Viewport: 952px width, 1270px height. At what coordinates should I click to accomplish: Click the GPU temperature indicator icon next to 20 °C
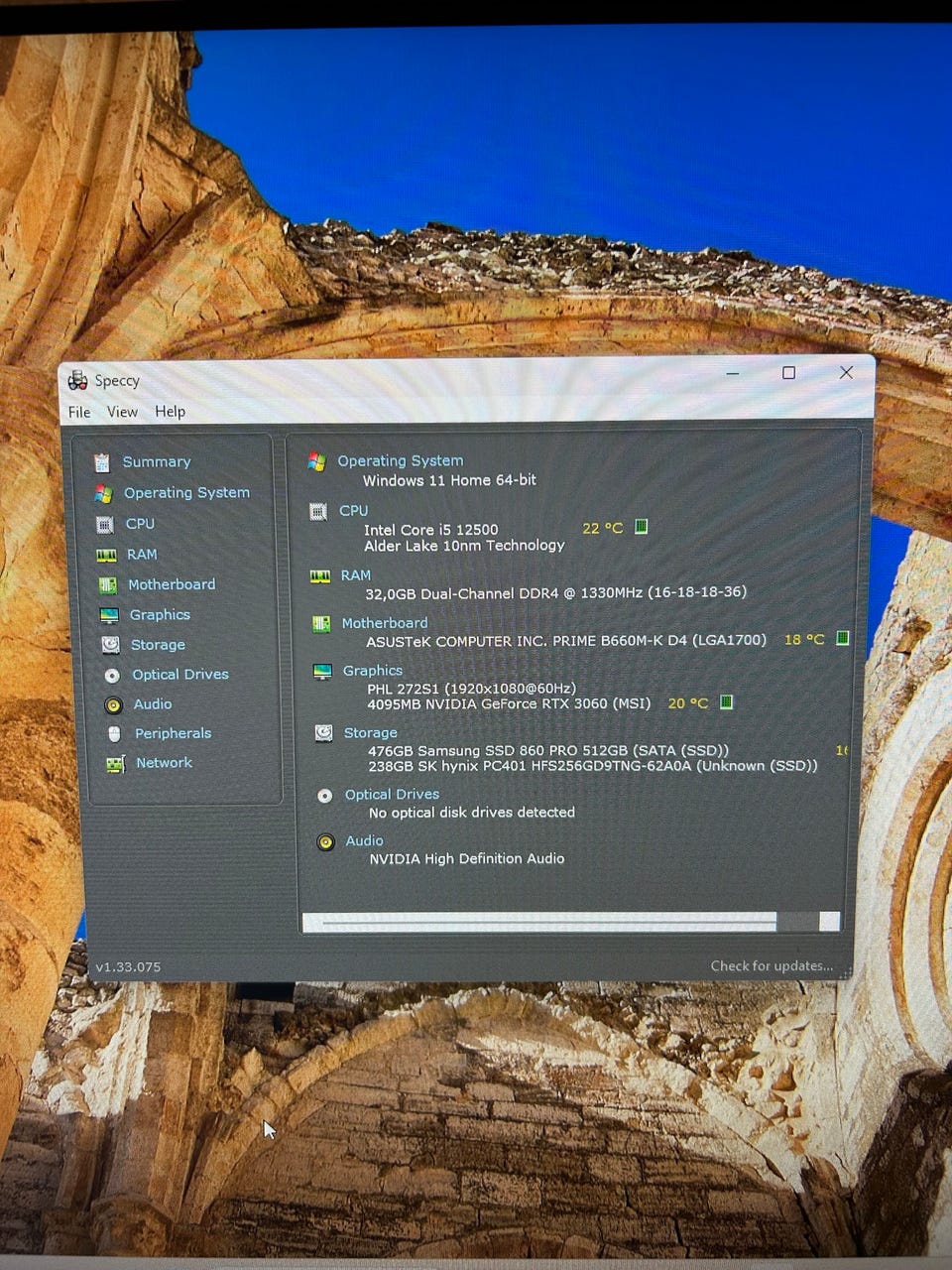(726, 701)
